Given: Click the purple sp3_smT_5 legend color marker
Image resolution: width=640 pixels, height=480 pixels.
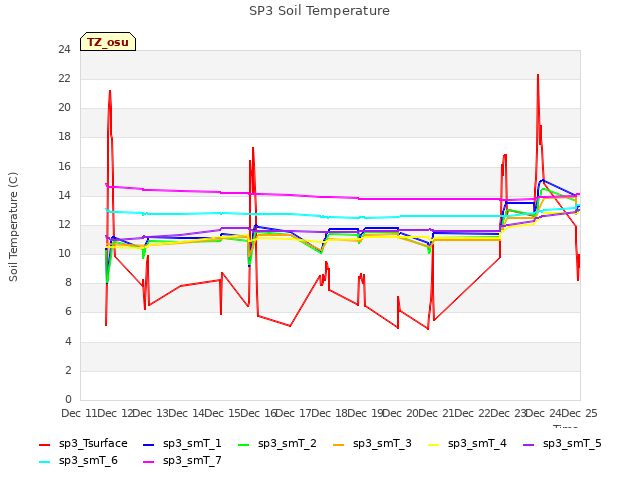Looking at the screenshot, I should click(x=529, y=444).
